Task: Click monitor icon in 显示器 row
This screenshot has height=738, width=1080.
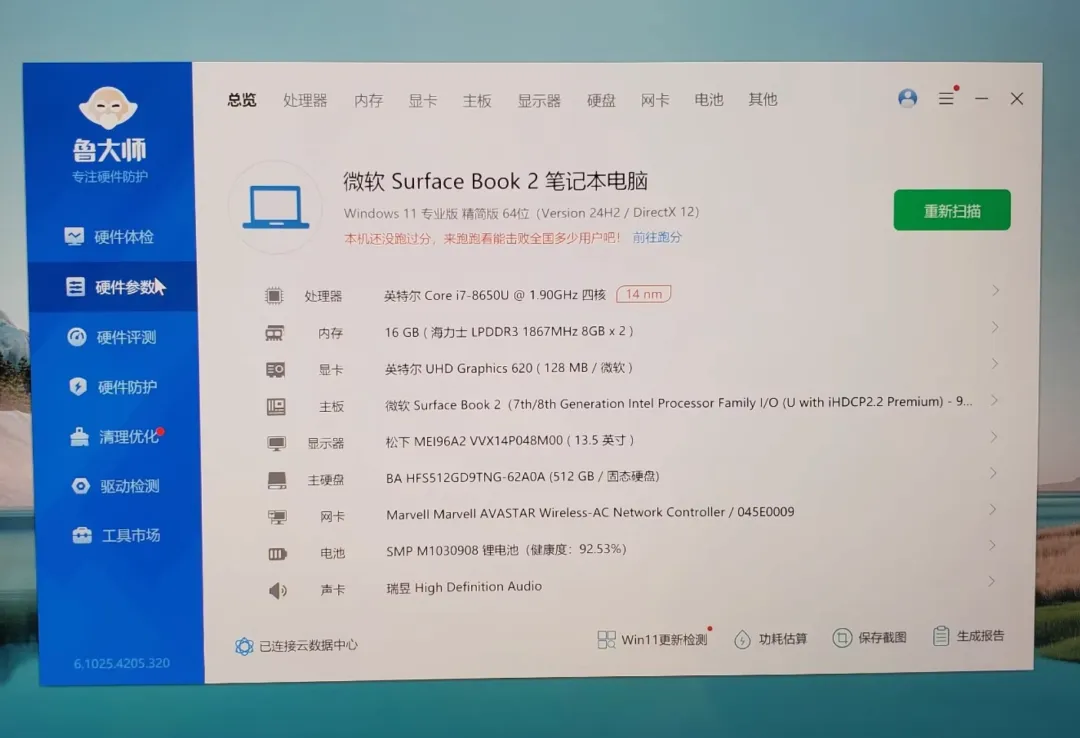Action: (276, 443)
